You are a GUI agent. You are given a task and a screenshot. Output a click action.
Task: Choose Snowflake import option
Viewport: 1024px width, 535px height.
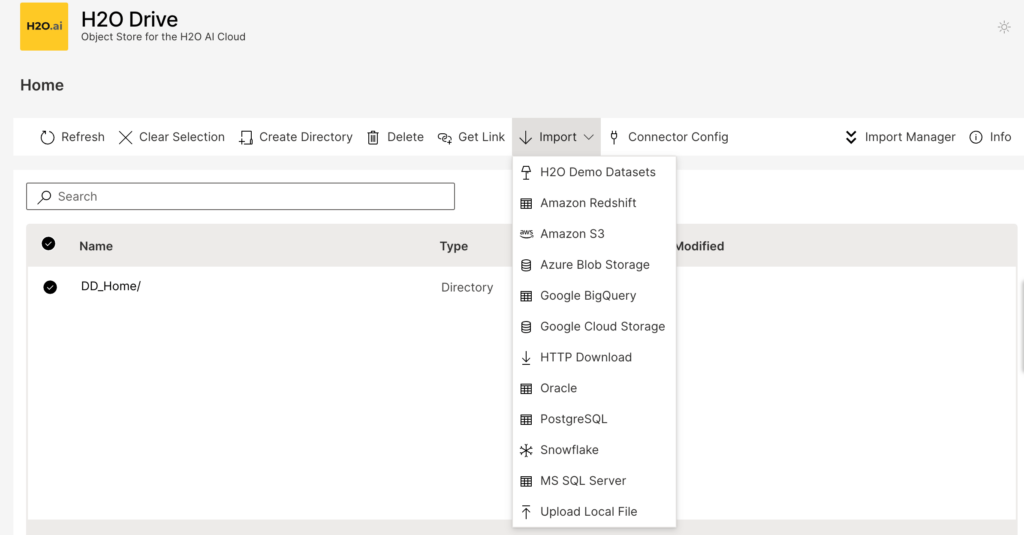coord(594,450)
